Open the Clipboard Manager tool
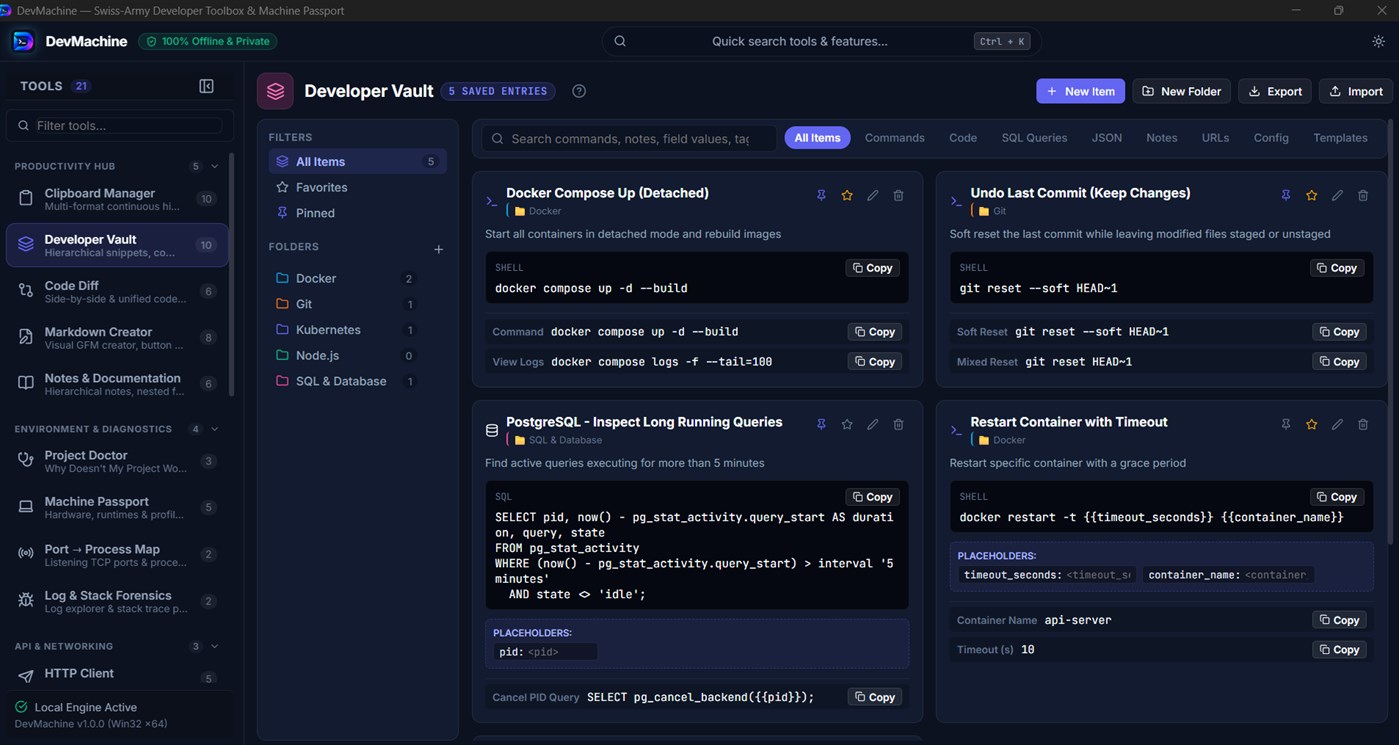Image resolution: width=1399 pixels, height=745 pixels. [x=117, y=199]
